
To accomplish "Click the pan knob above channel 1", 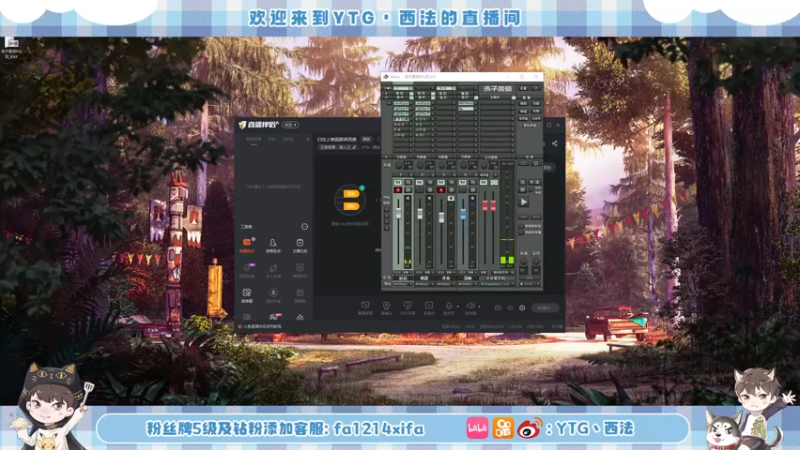I will click(398, 165).
